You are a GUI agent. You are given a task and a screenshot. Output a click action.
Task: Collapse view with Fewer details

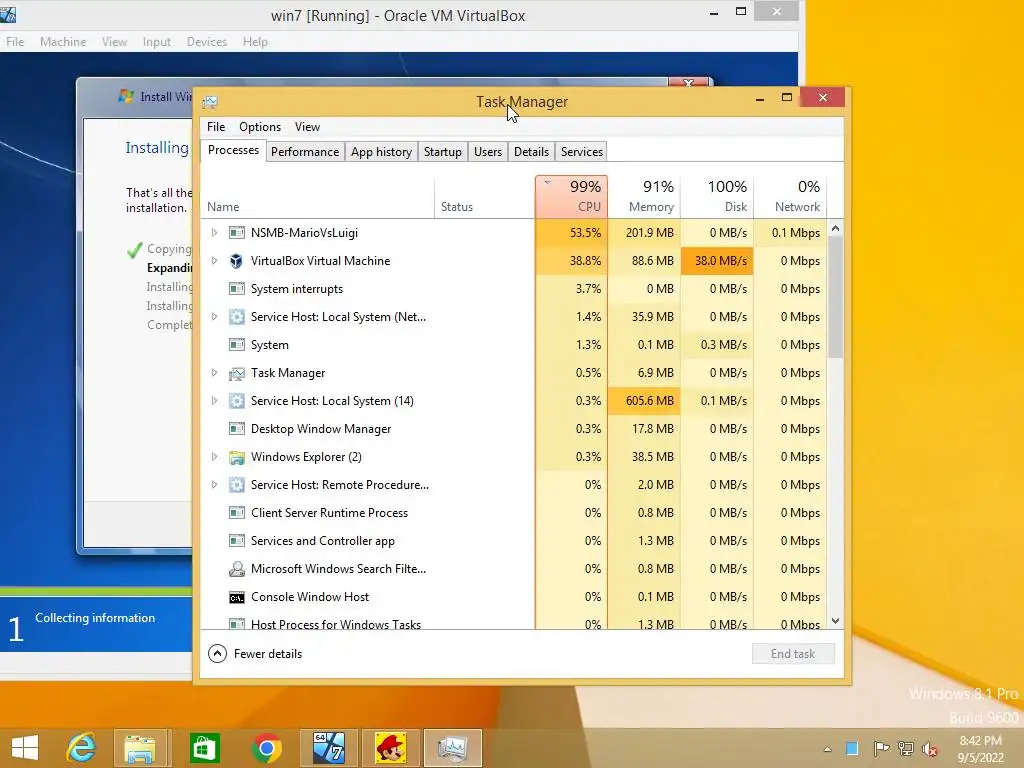255,654
